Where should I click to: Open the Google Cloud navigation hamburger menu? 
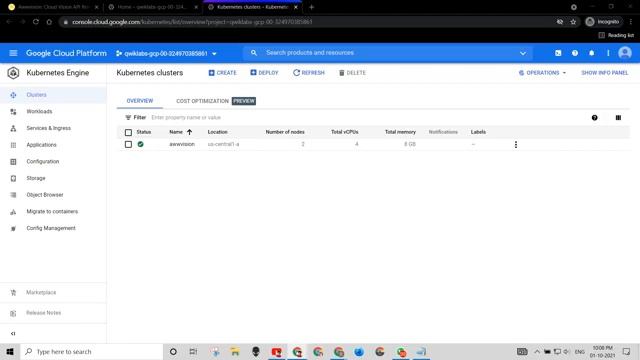13,53
